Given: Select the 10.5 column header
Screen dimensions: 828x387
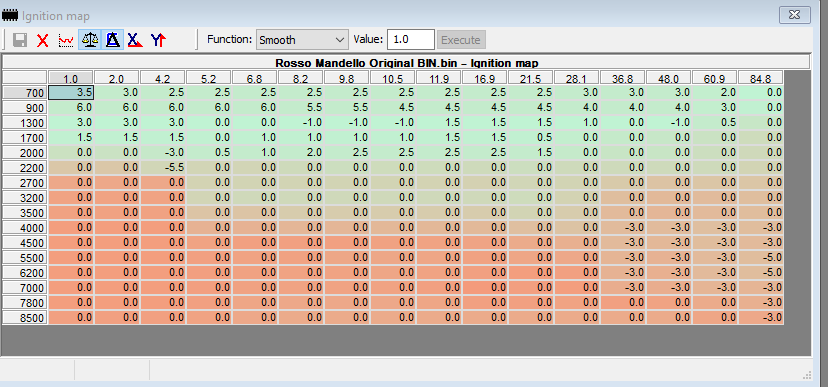Looking at the screenshot, I should coord(392,78).
